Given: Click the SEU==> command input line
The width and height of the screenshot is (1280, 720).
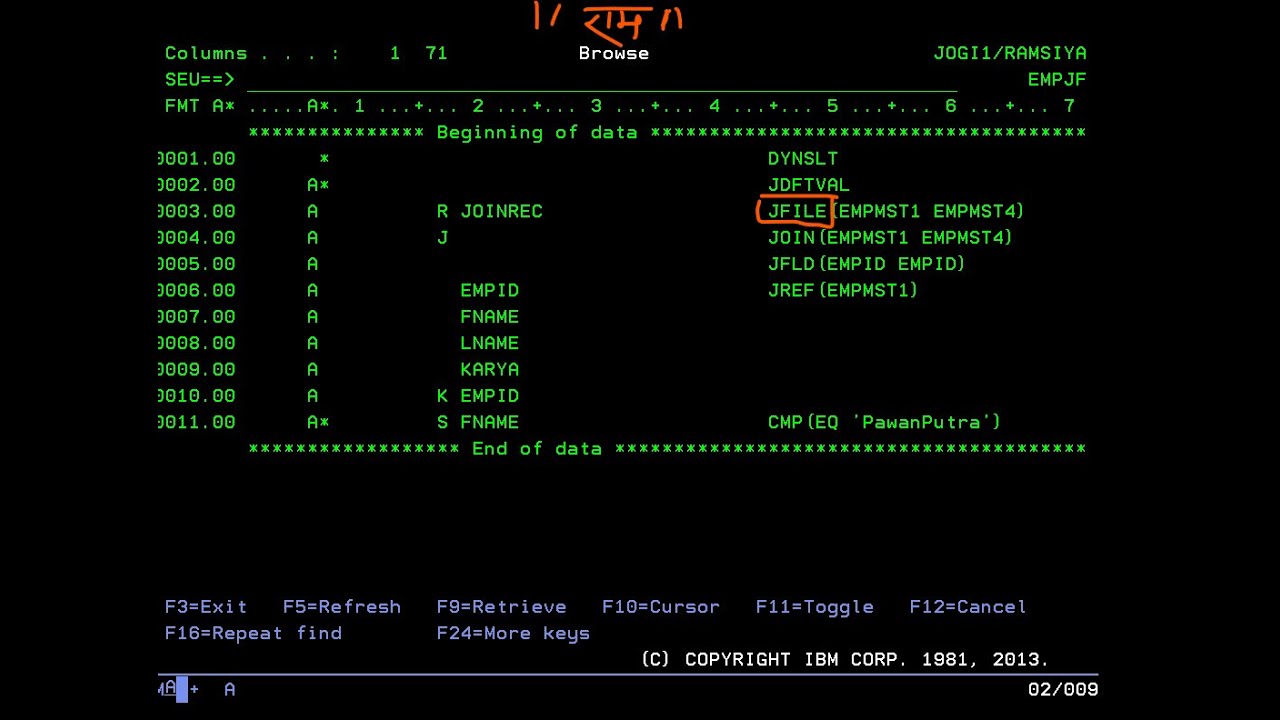Looking at the screenshot, I should click(602, 80).
